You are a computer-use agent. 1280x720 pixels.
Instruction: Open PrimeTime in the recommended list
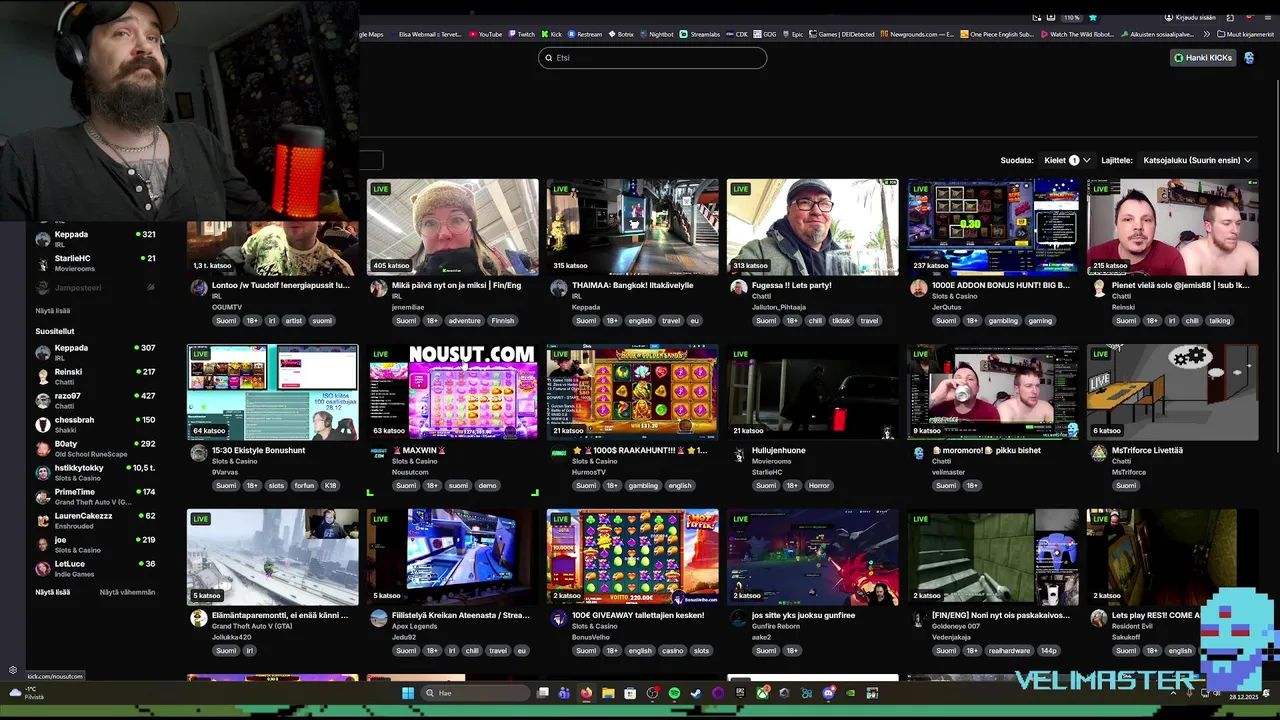point(95,496)
